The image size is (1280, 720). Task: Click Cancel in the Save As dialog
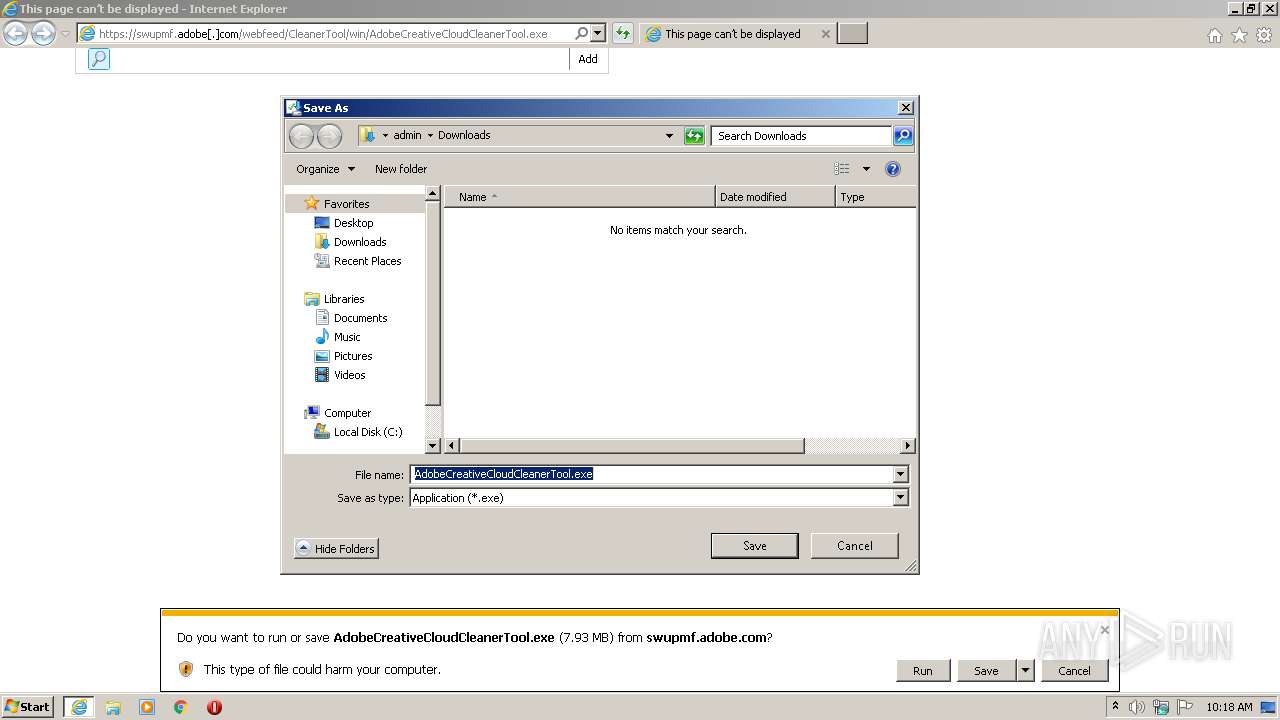pos(854,546)
